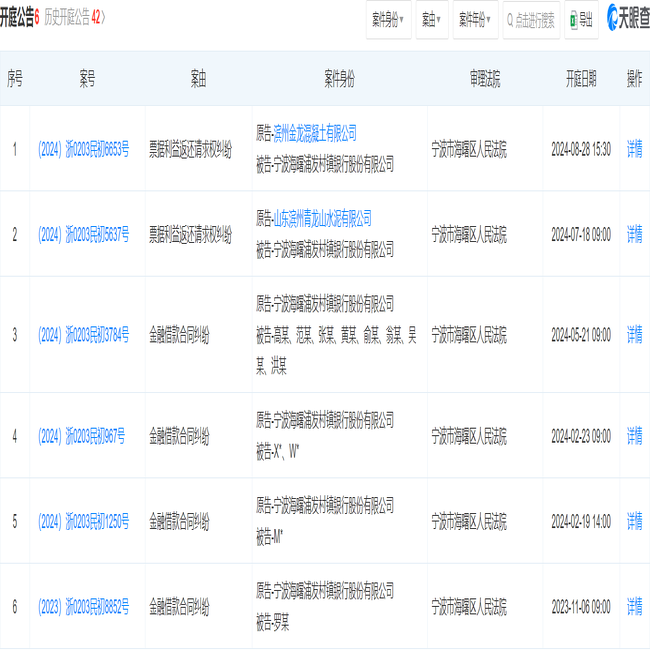Screen dimensions: 650x650
Task: Click the 案由 column header
Action: tap(199, 78)
